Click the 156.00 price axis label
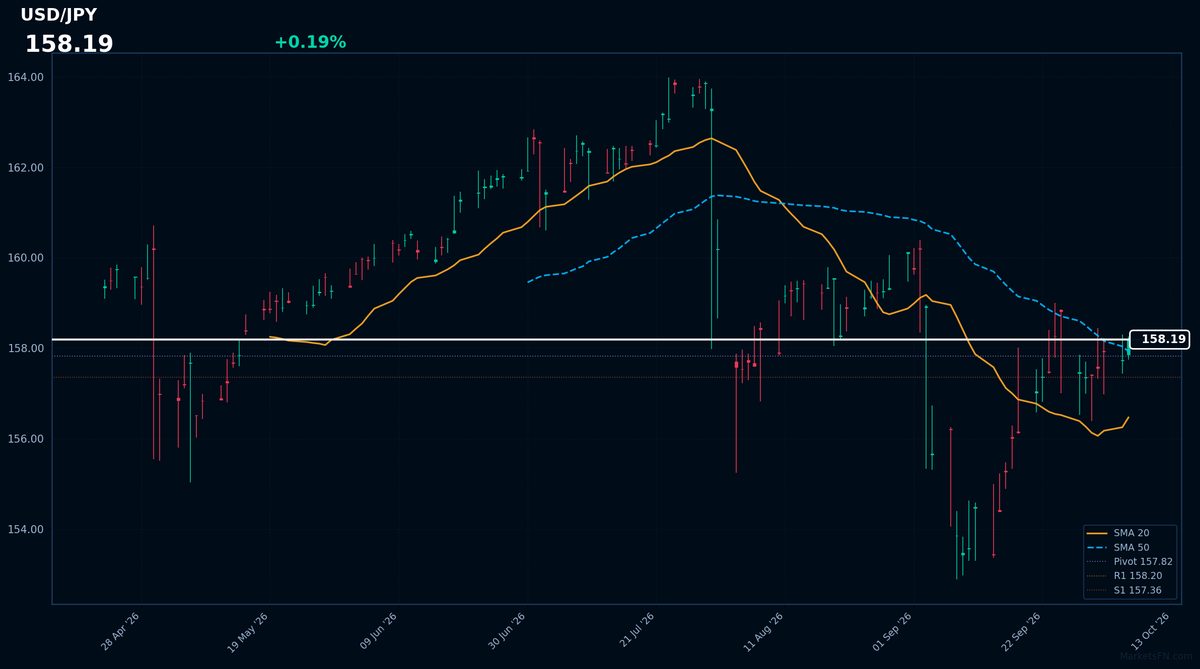 coord(25,439)
